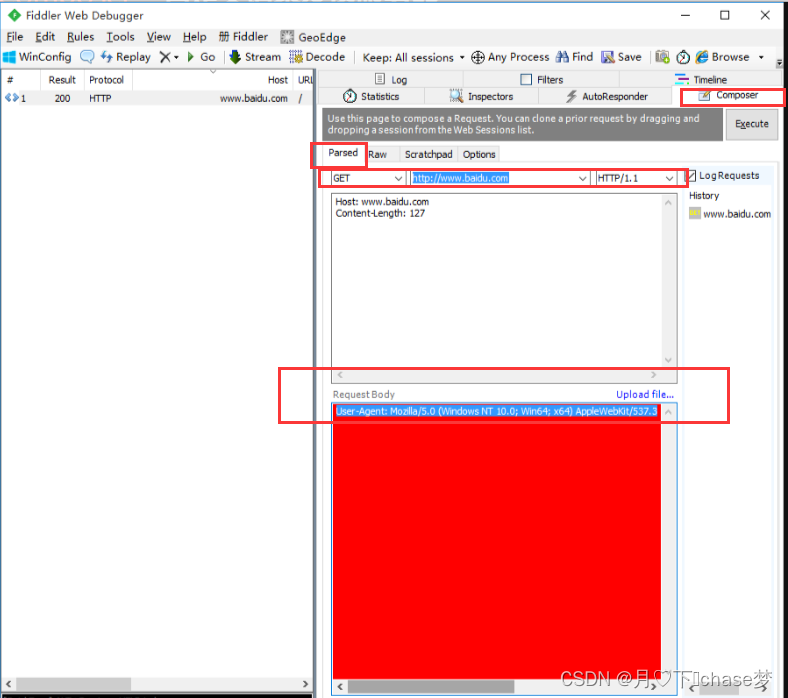Viewport: 788px width, 698px height.
Task: Select session 1 www.baidu.com row
Action: 157,98
